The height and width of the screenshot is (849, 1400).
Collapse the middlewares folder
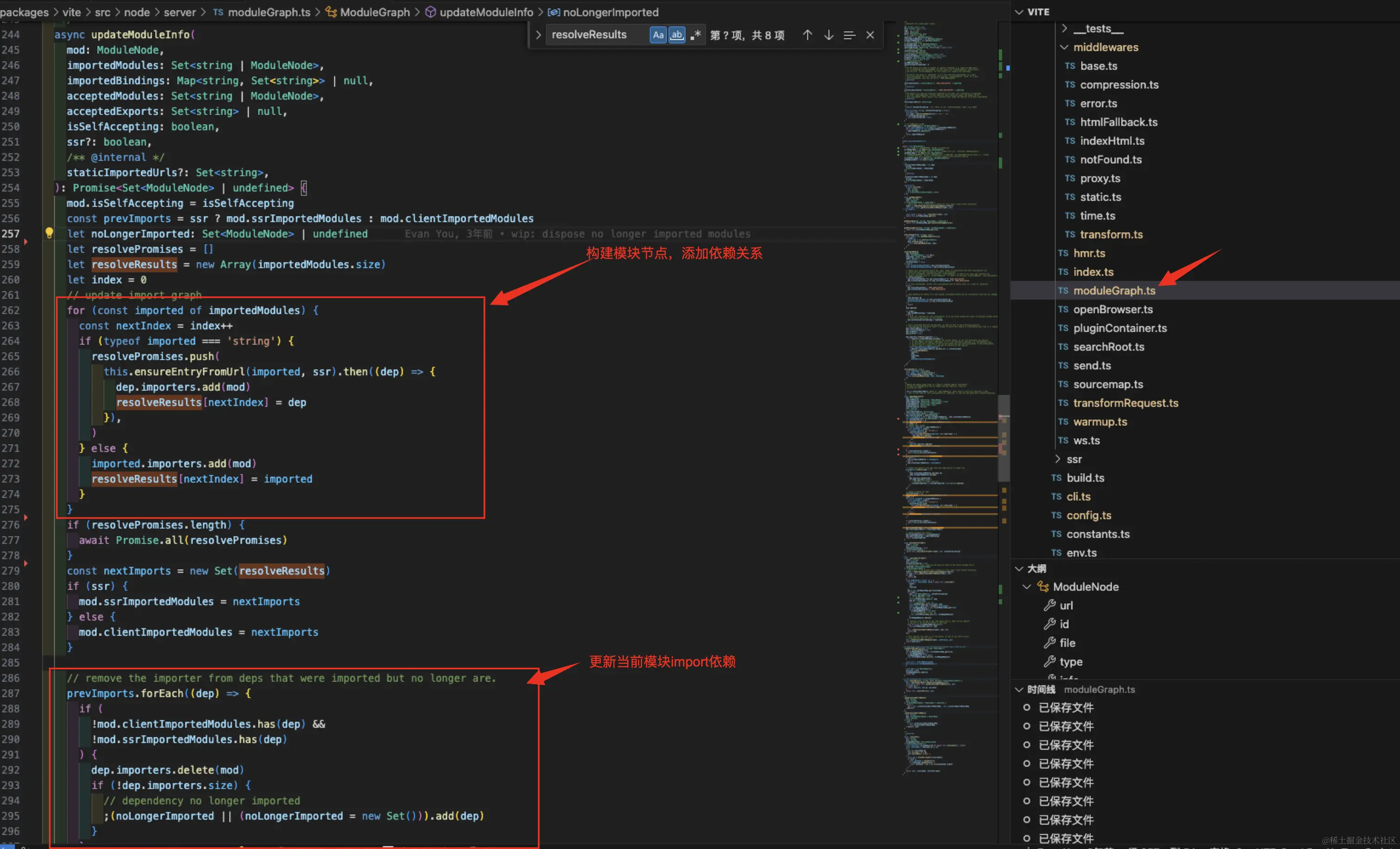1064,47
